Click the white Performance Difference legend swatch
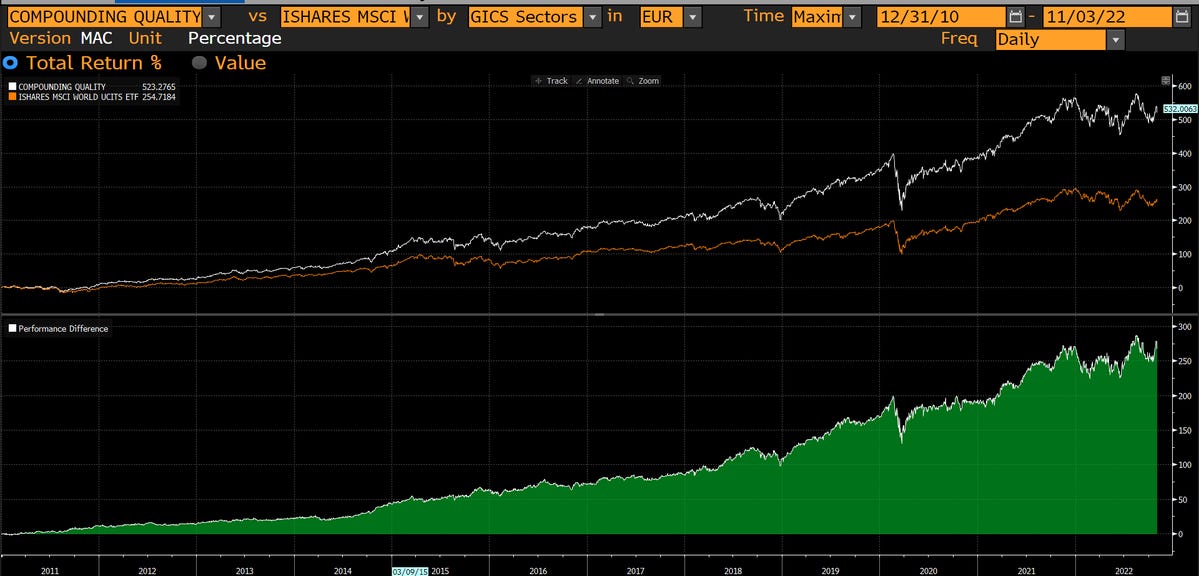This screenshot has width=1199, height=576. pyautogui.click(x=12, y=328)
